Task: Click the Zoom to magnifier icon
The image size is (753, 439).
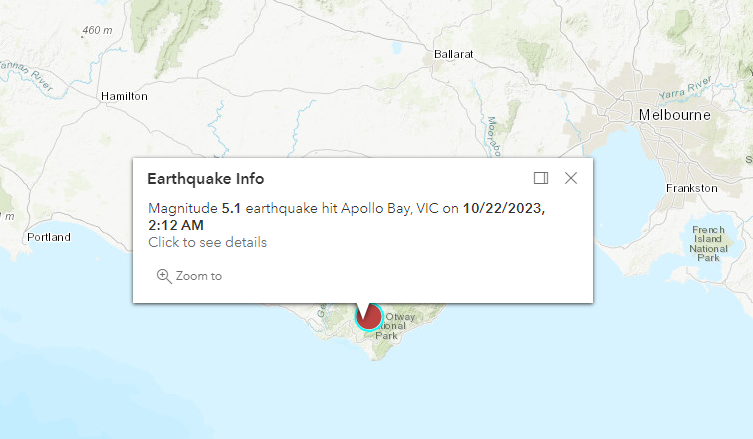Action: click(164, 276)
